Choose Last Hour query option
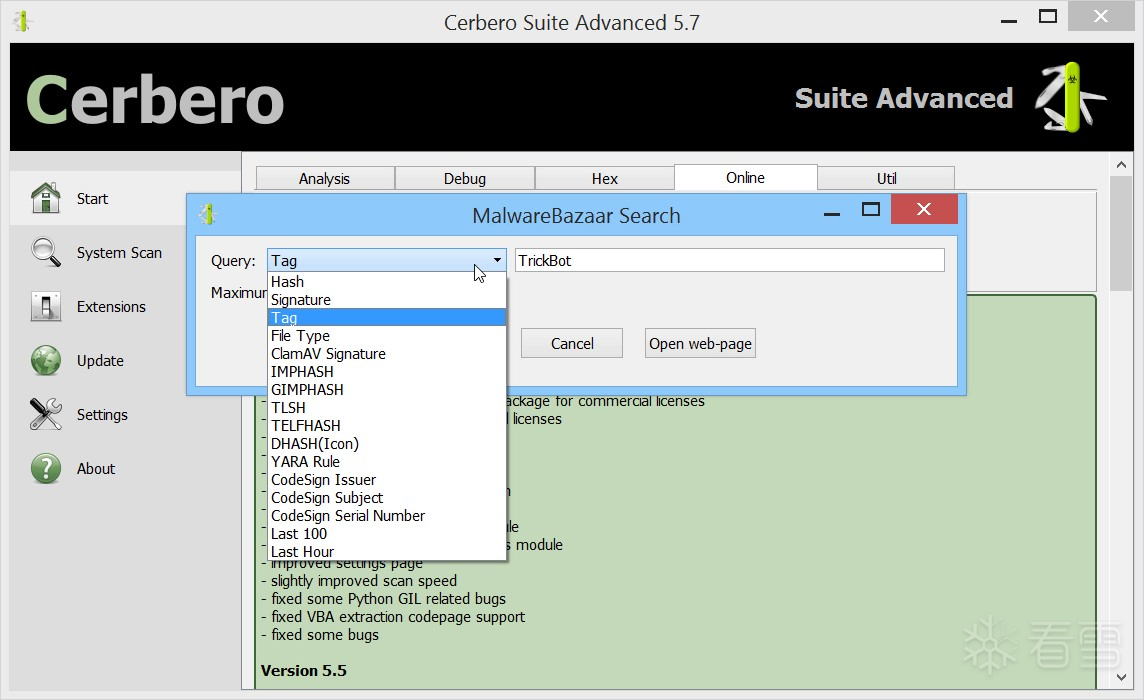Screen dimensions: 1144x700 click(x=387, y=552)
